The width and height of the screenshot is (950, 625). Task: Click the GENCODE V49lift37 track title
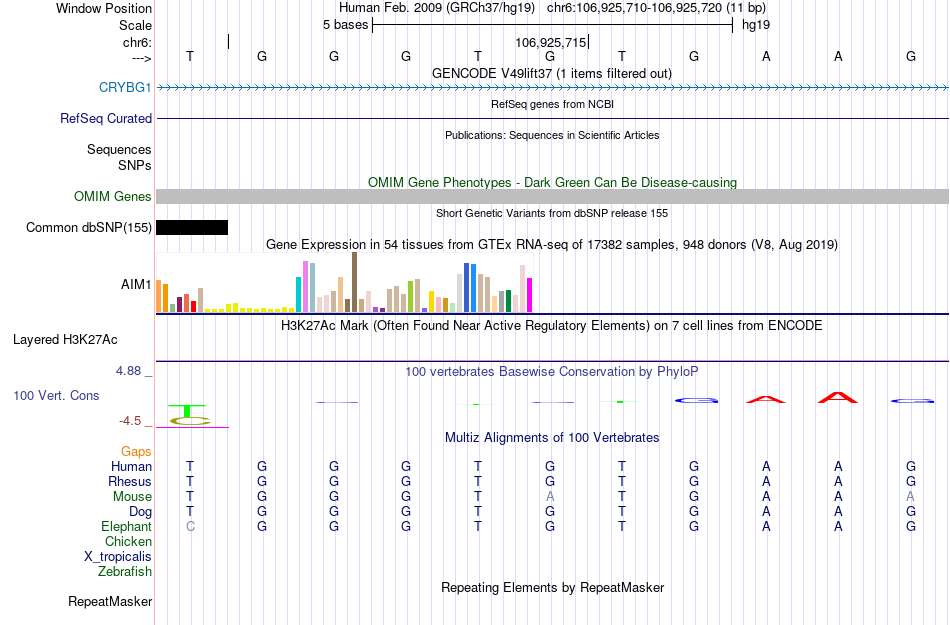(x=551, y=74)
